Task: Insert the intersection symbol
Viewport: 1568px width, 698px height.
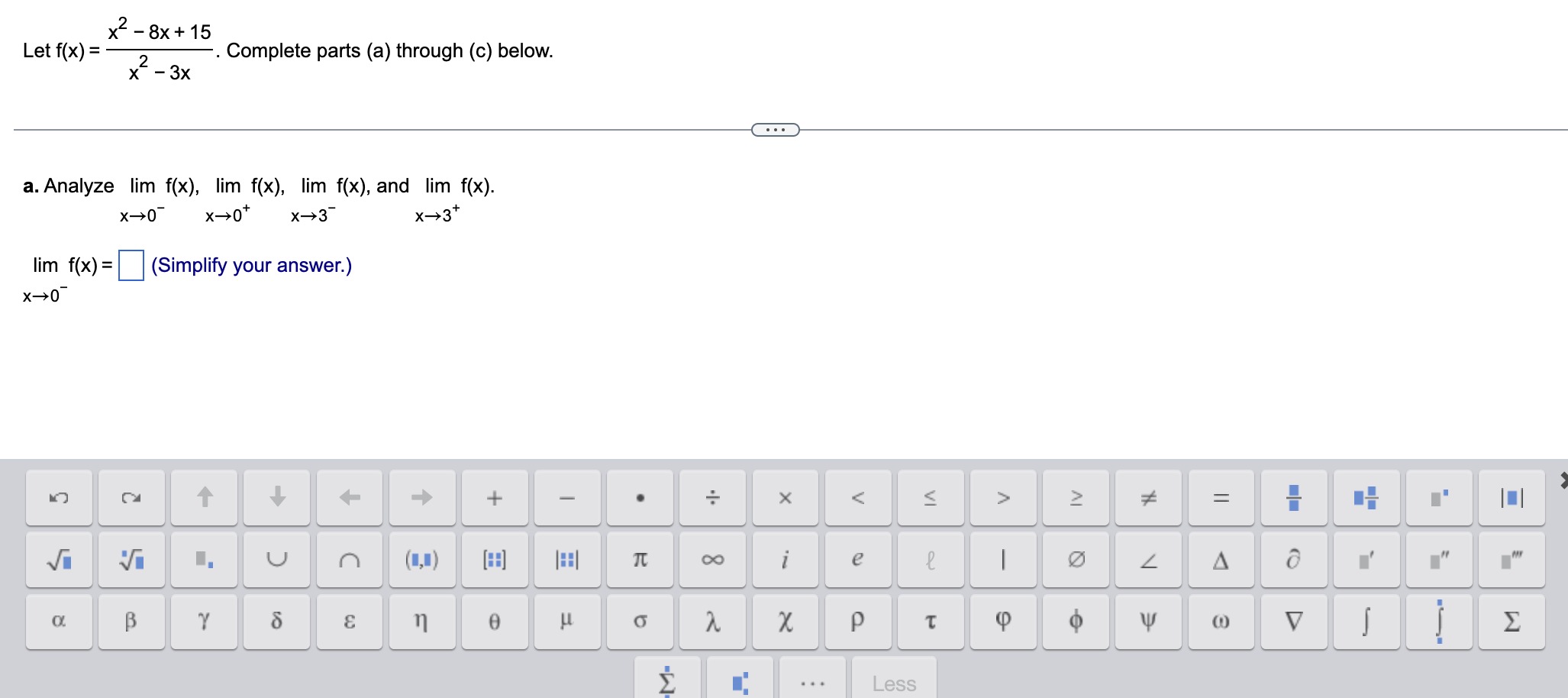Action: point(350,560)
